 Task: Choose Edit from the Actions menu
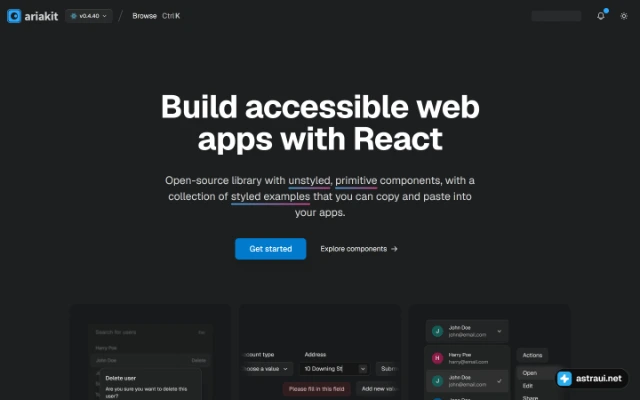click(x=537, y=386)
